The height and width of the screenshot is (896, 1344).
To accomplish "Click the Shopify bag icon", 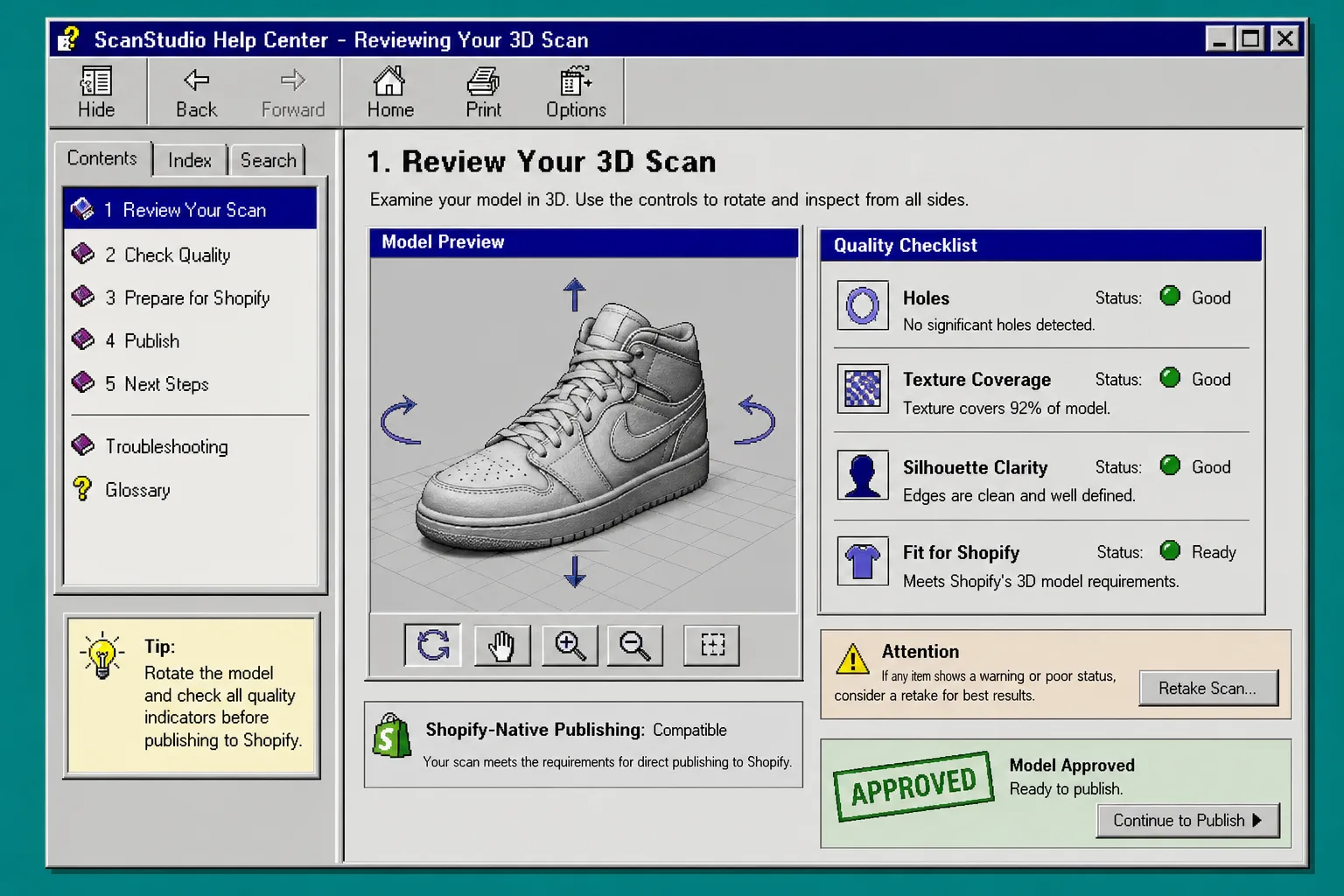I will pos(391,735).
